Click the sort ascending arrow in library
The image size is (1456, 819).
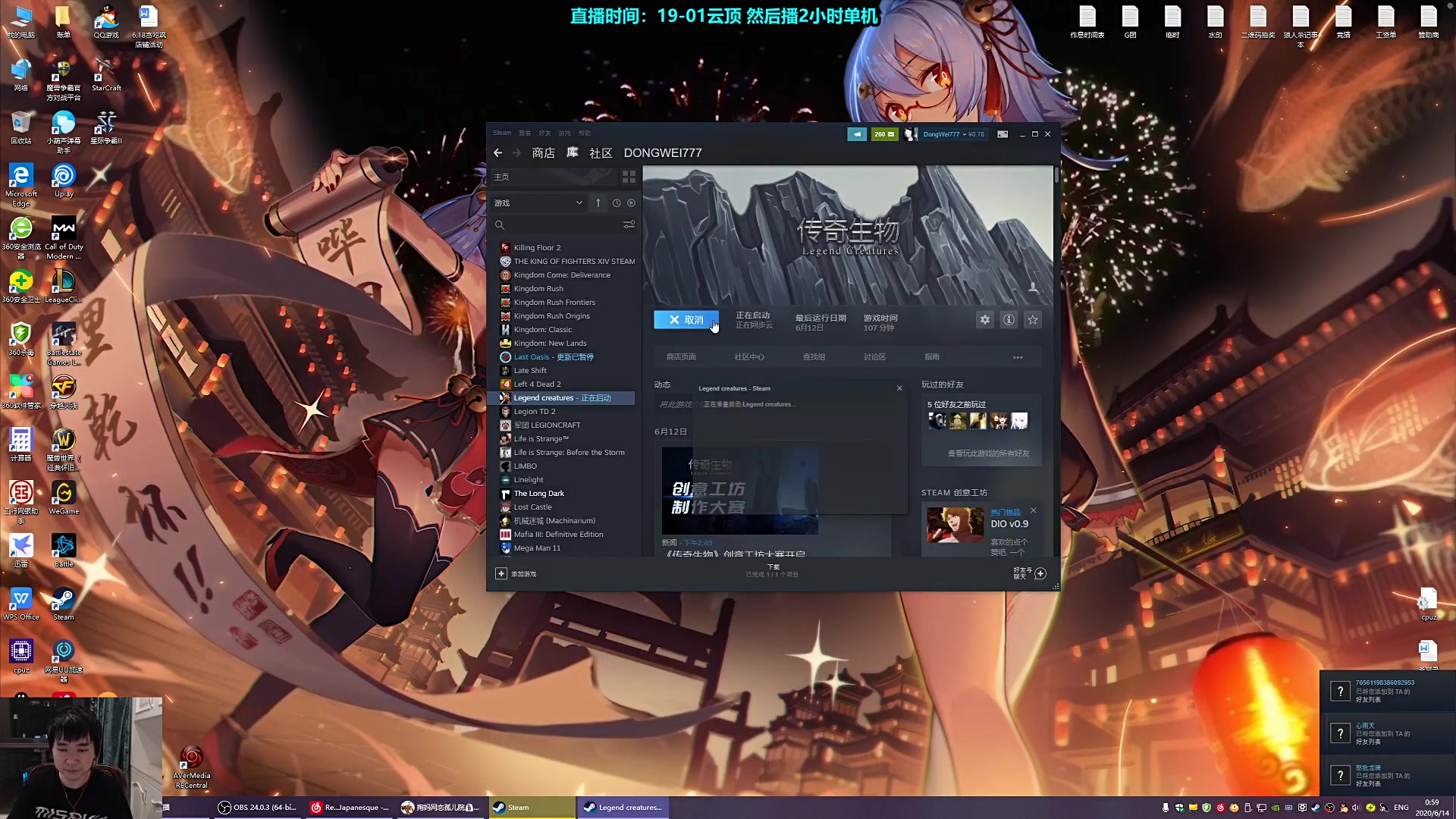point(598,203)
